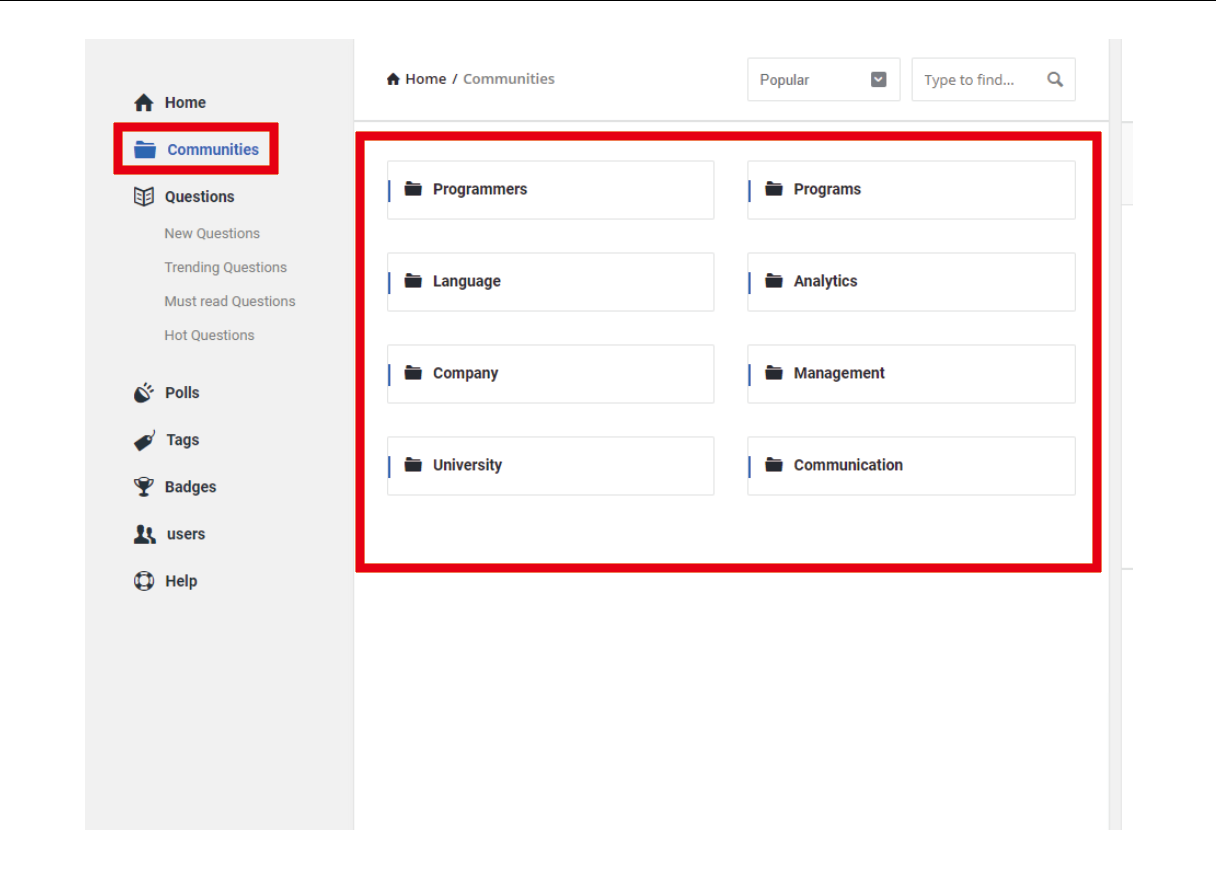Open the Popular sort dropdown
The width and height of the screenshot is (1216, 869).
click(824, 79)
